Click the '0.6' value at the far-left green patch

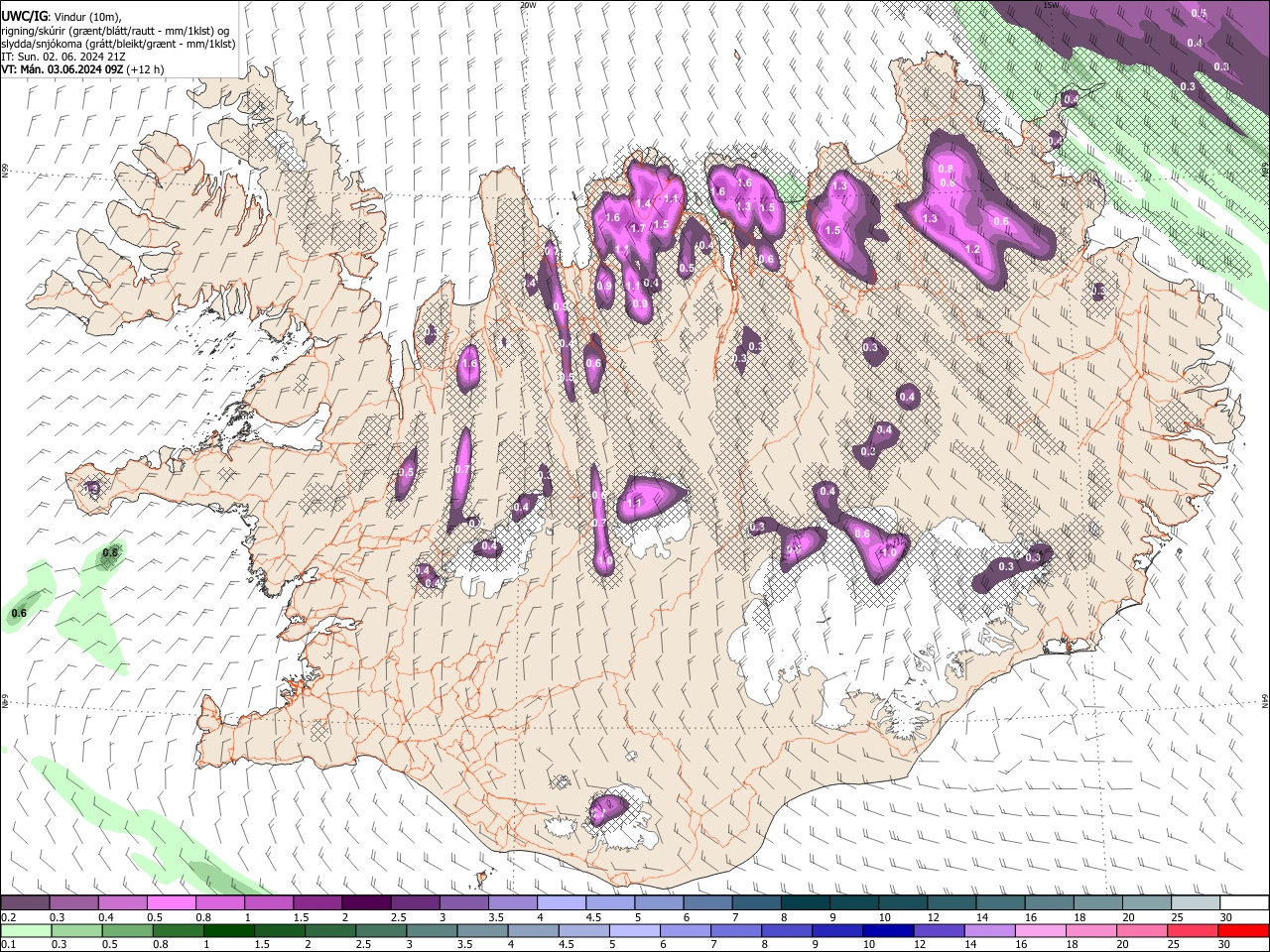tap(18, 613)
